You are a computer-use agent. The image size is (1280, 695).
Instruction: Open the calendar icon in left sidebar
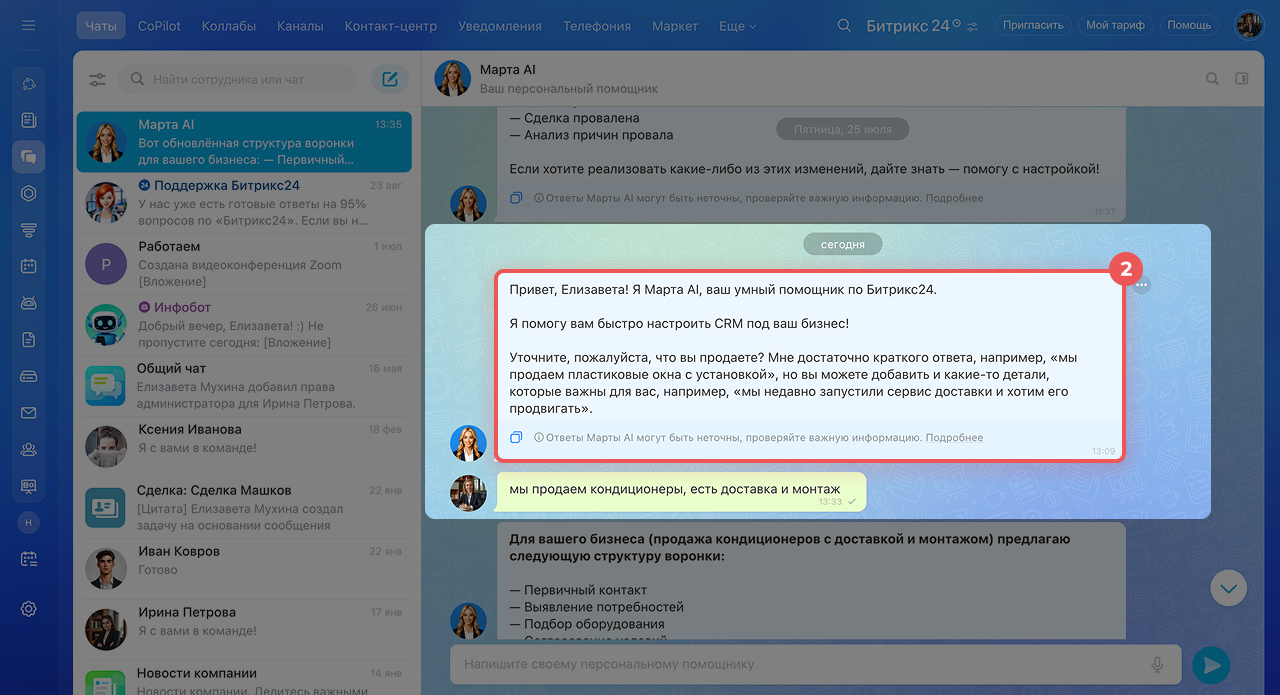tap(29, 266)
